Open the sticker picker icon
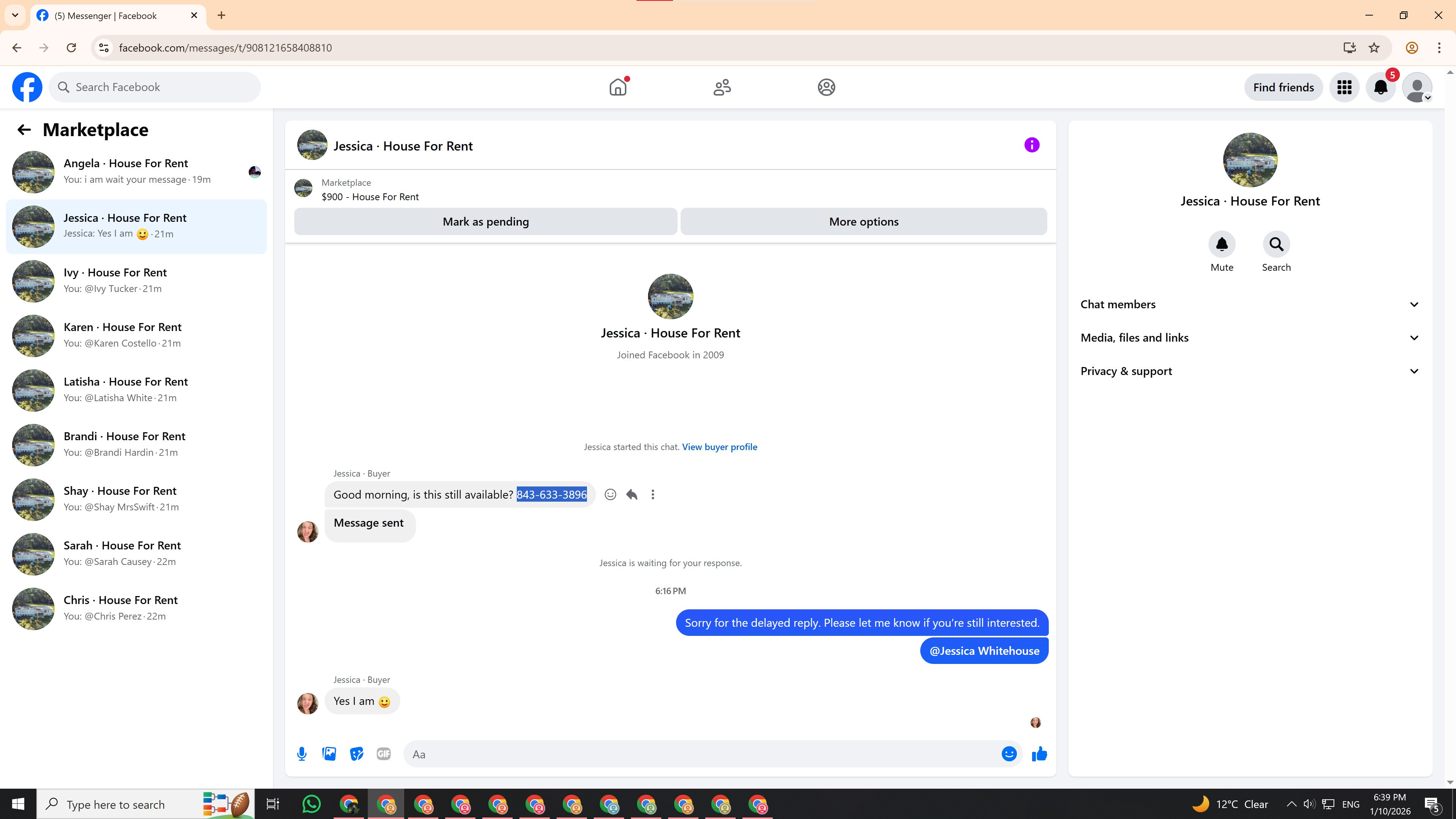 [x=356, y=754]
